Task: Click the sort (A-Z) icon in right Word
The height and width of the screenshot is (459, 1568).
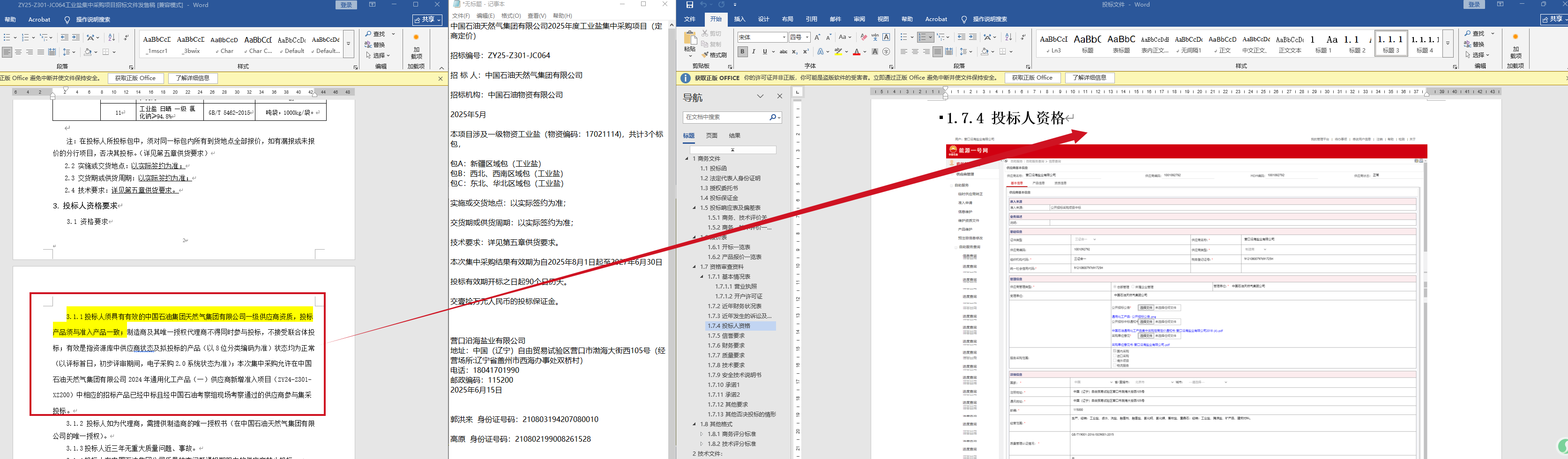Action: point(1008,37)
